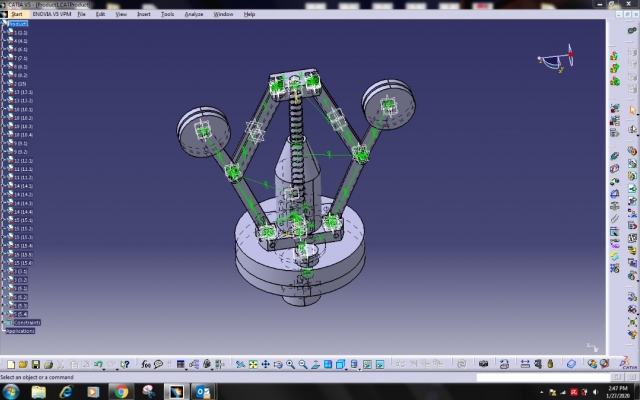Open File Explorer from taskbar
Screen dimensions: 640x400
pos(39,392)
